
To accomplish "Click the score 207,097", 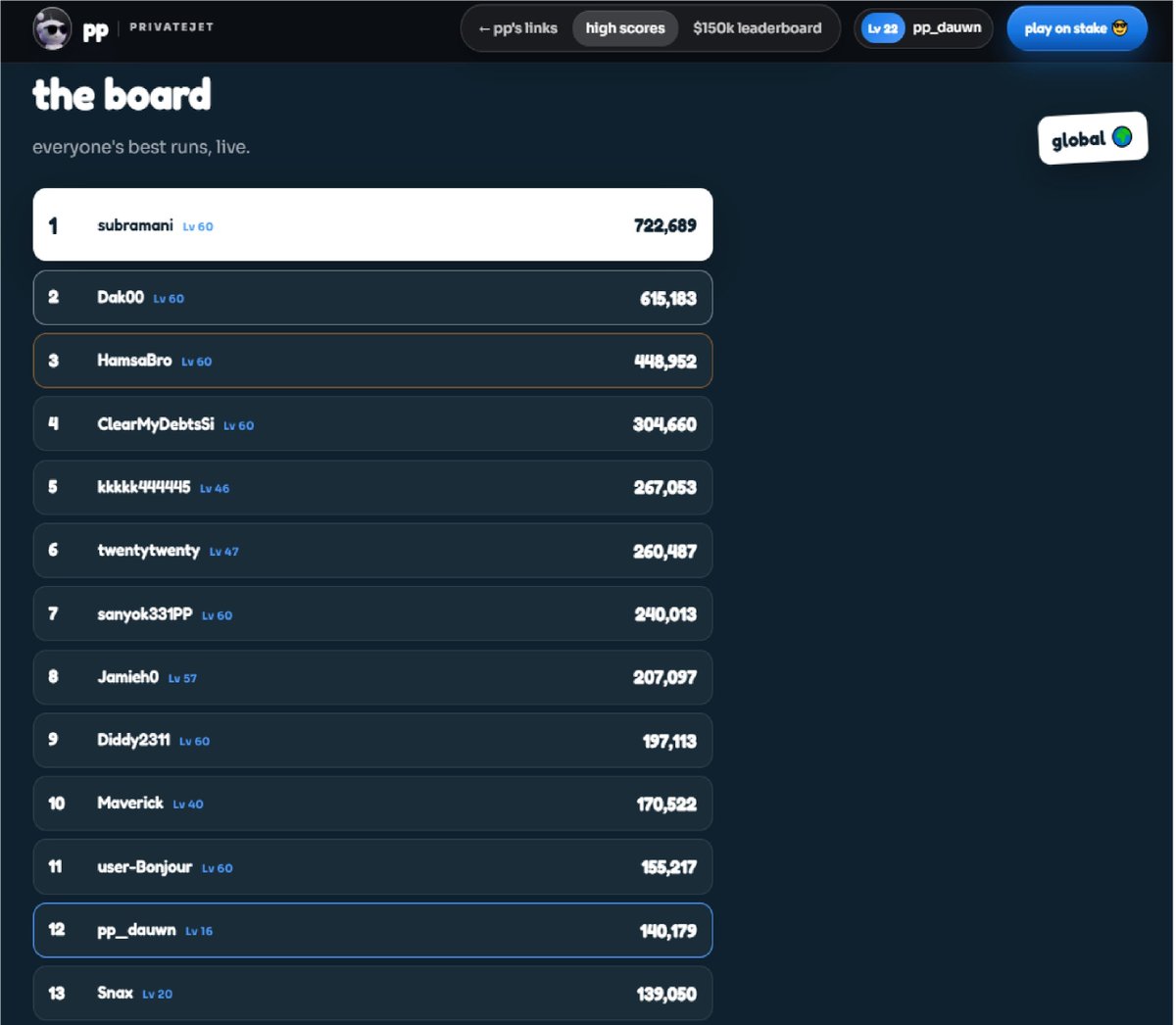I will [665, 677].
